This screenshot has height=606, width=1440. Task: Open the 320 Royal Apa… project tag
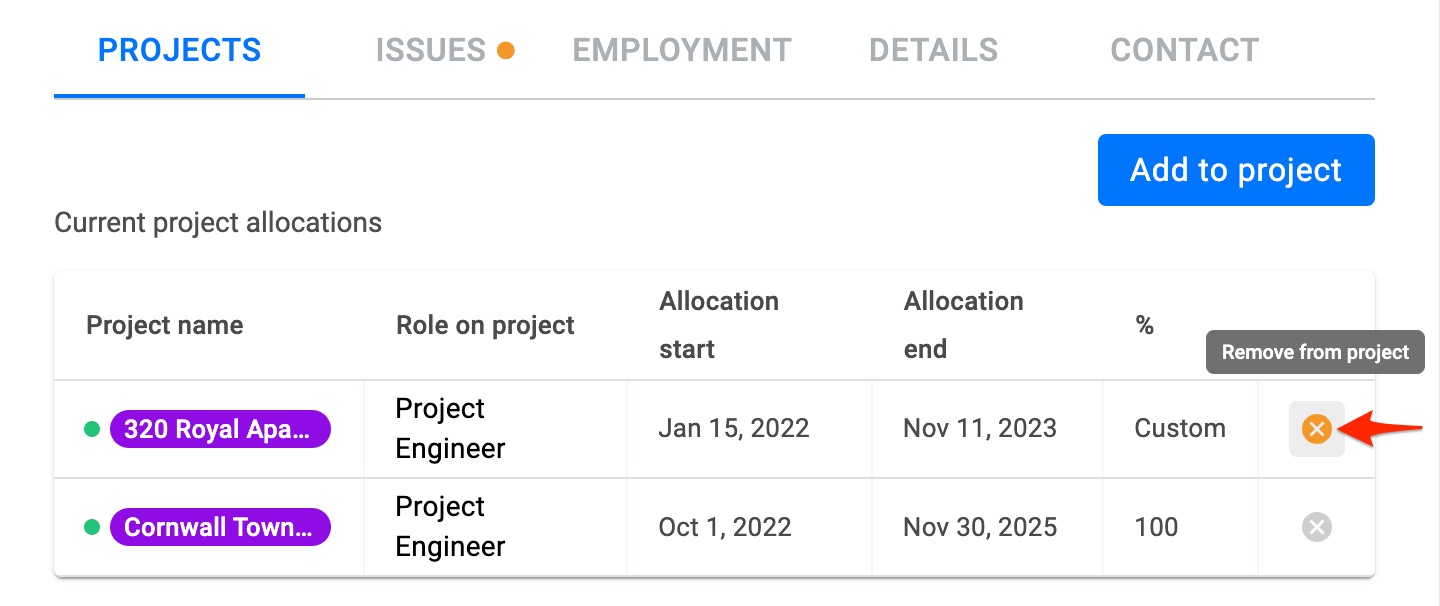point(220,429)
